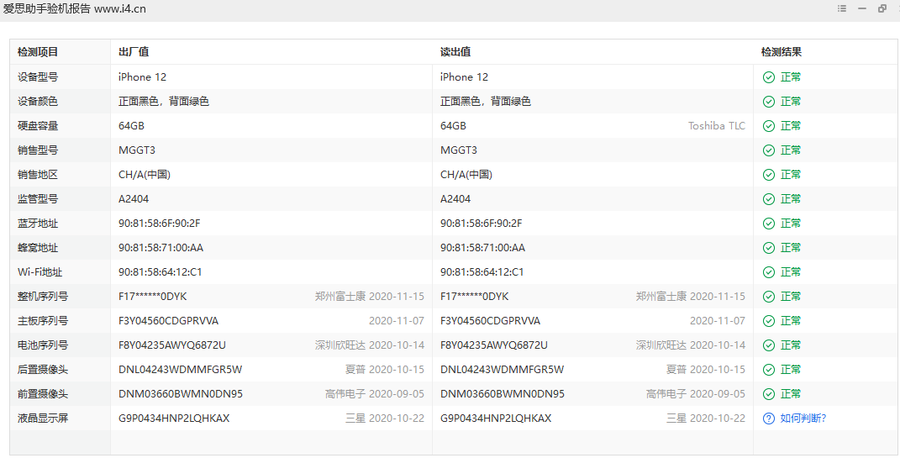Image resolution: width=900 pixels, height=458 pixels.
Task: Open the list menu icon in title bar
Action: point(842,8)
